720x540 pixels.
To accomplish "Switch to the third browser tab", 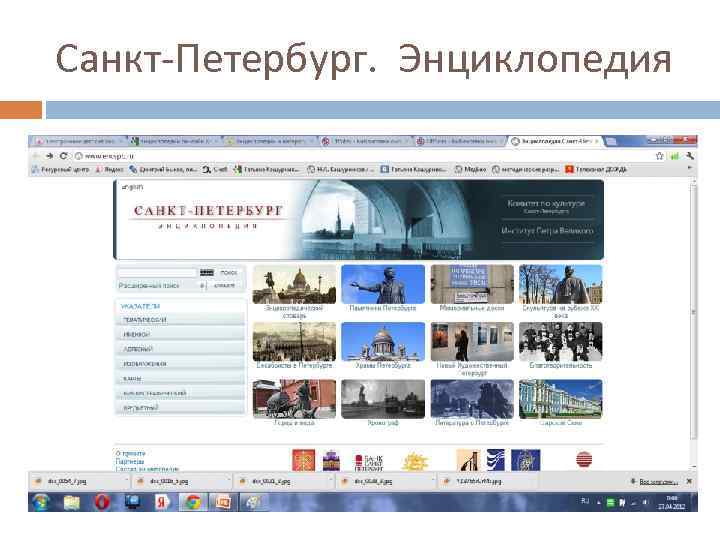I will (x=269, y=141).
